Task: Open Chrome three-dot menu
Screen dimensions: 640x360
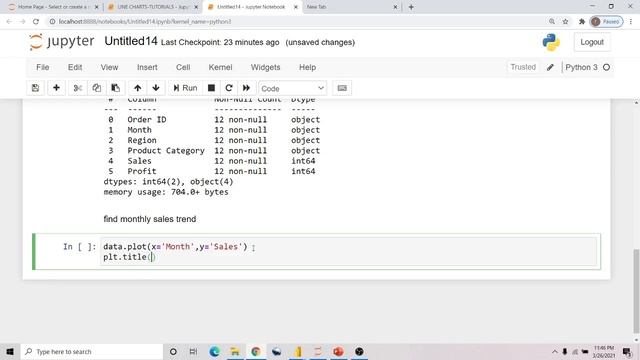Action: click(631, 22)
